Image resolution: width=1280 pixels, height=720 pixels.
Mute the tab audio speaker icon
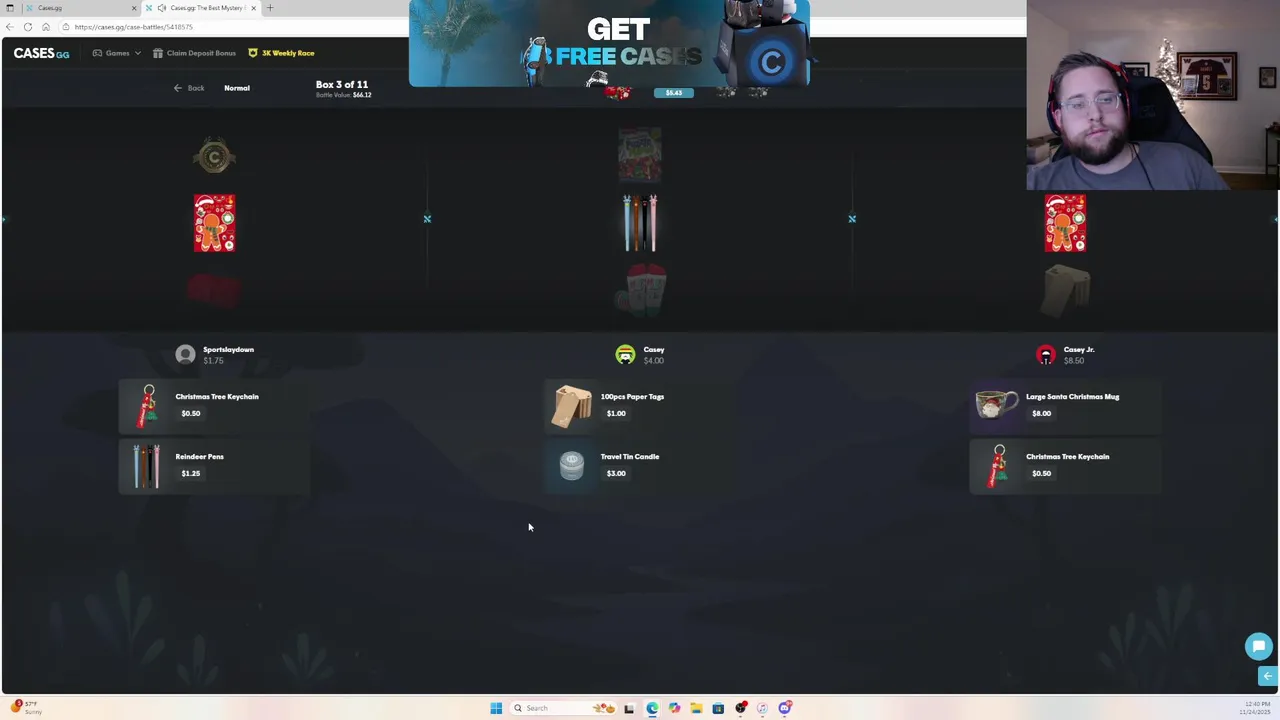(162, 8)
